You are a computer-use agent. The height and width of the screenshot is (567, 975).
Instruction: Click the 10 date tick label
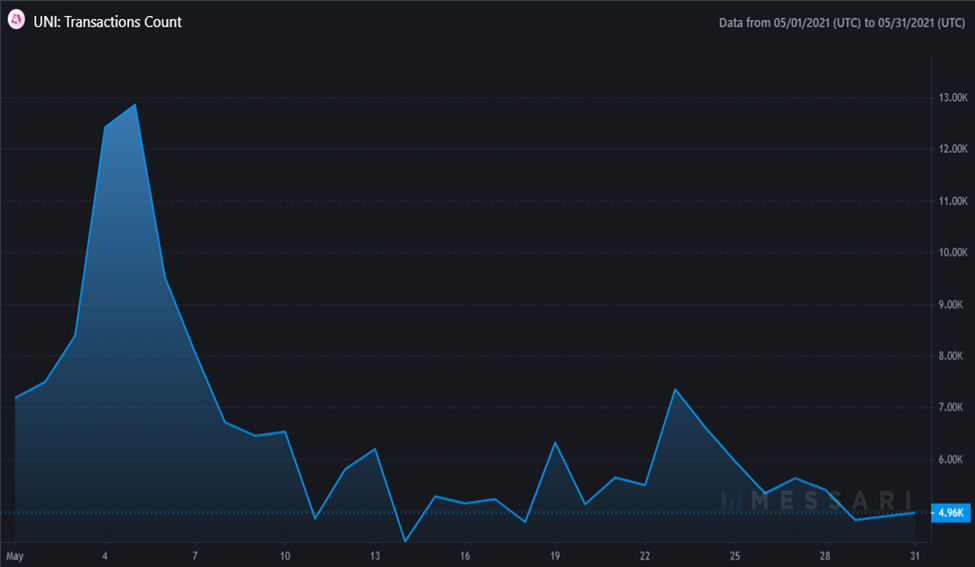(285, 556)
